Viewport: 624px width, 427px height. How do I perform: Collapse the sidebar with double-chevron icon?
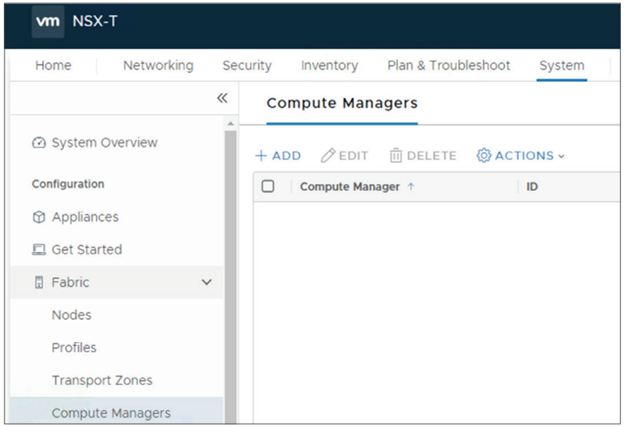pos(222,98)
